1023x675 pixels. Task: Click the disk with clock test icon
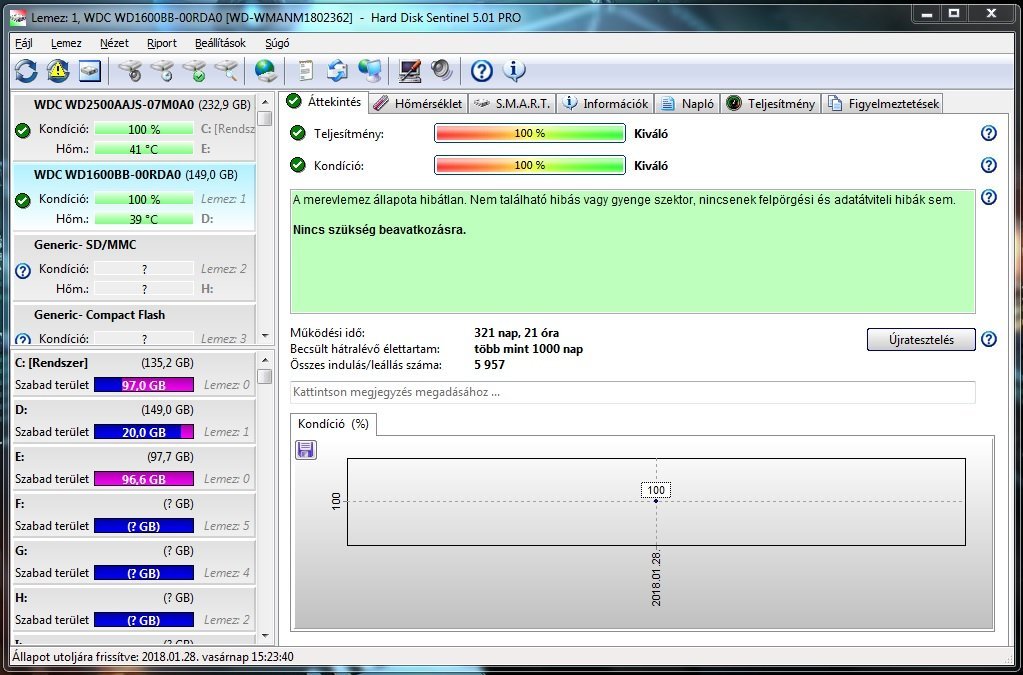pos(162,70)
